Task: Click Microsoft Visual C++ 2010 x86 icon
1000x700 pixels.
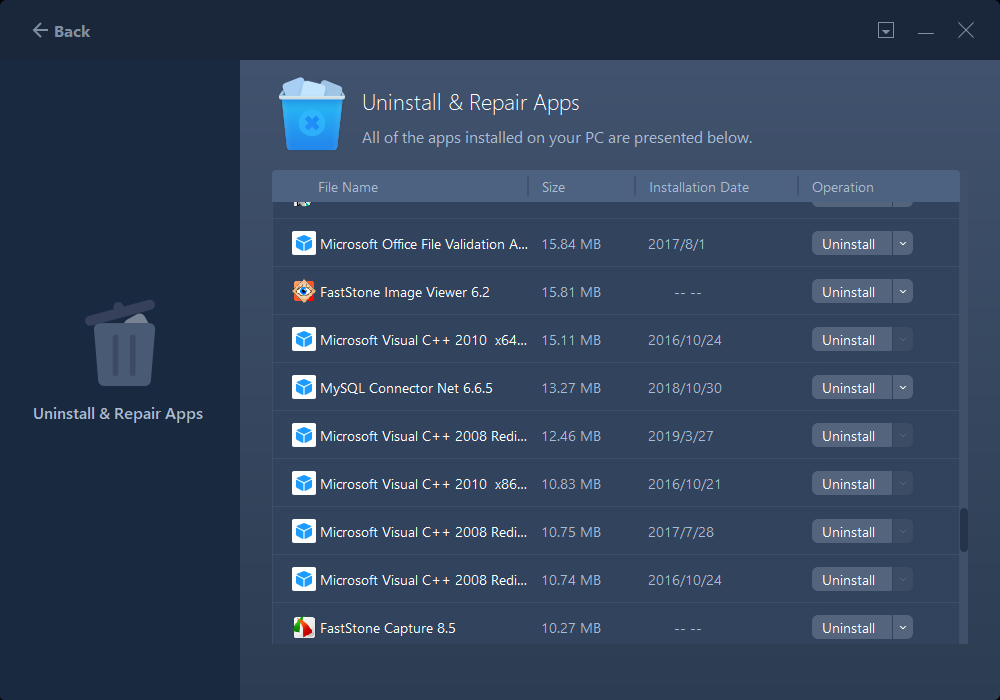Action: pyautogui.click(x=304, y=483)
